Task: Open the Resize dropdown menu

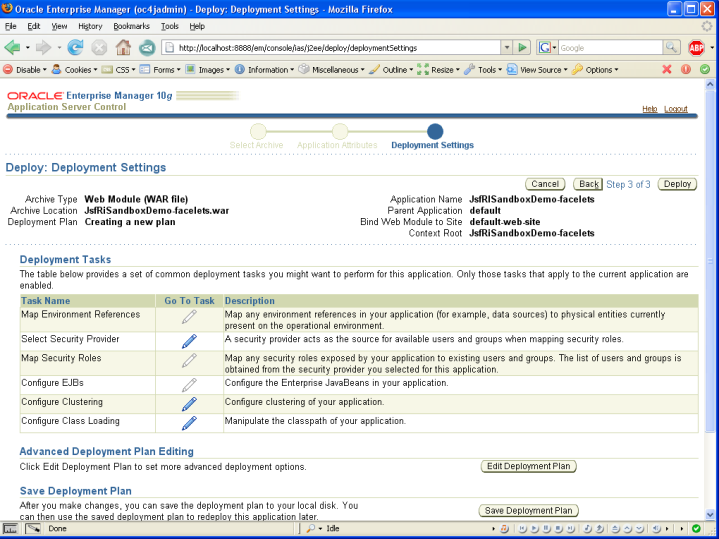Action: (438, 69)
